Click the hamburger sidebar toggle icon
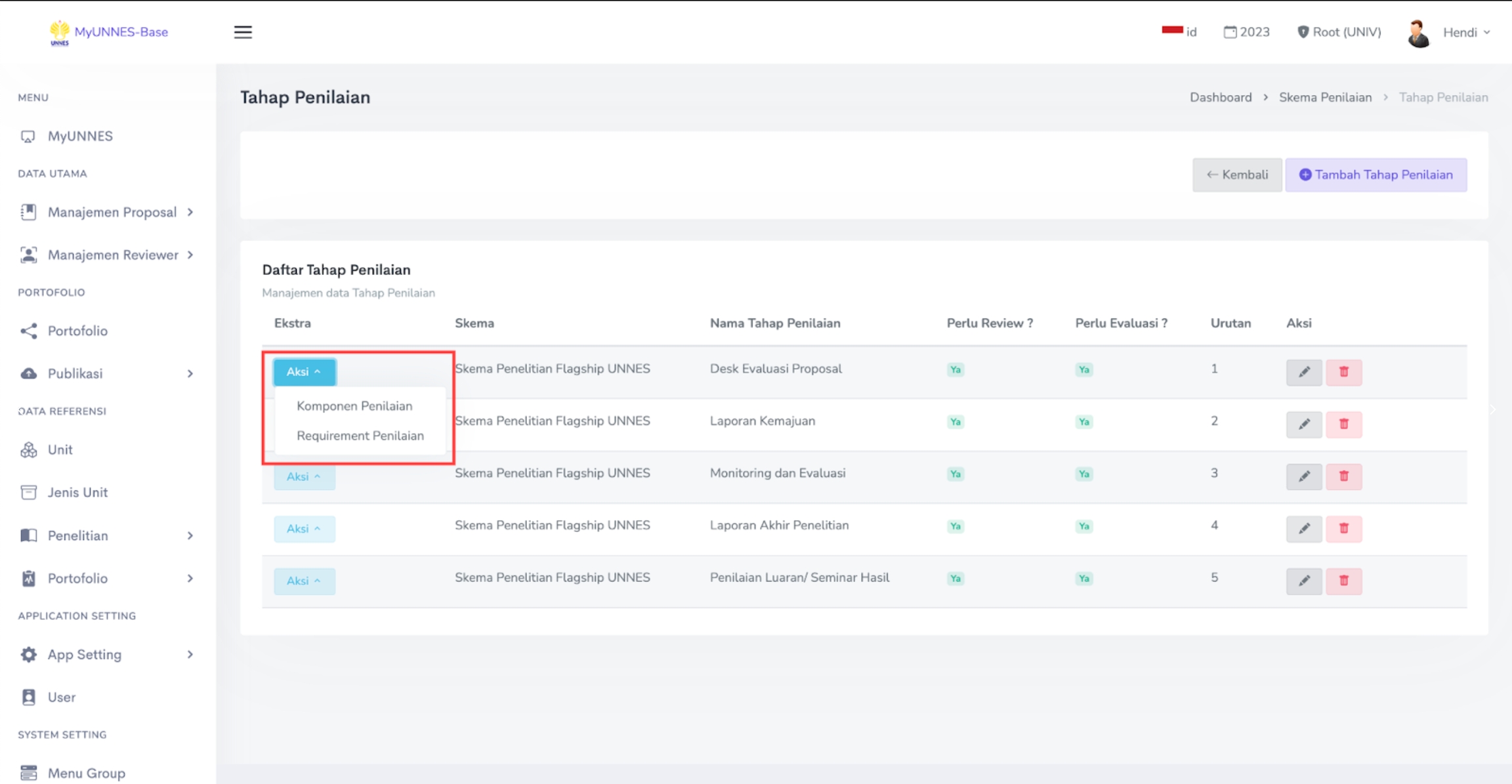 point(243,32)
